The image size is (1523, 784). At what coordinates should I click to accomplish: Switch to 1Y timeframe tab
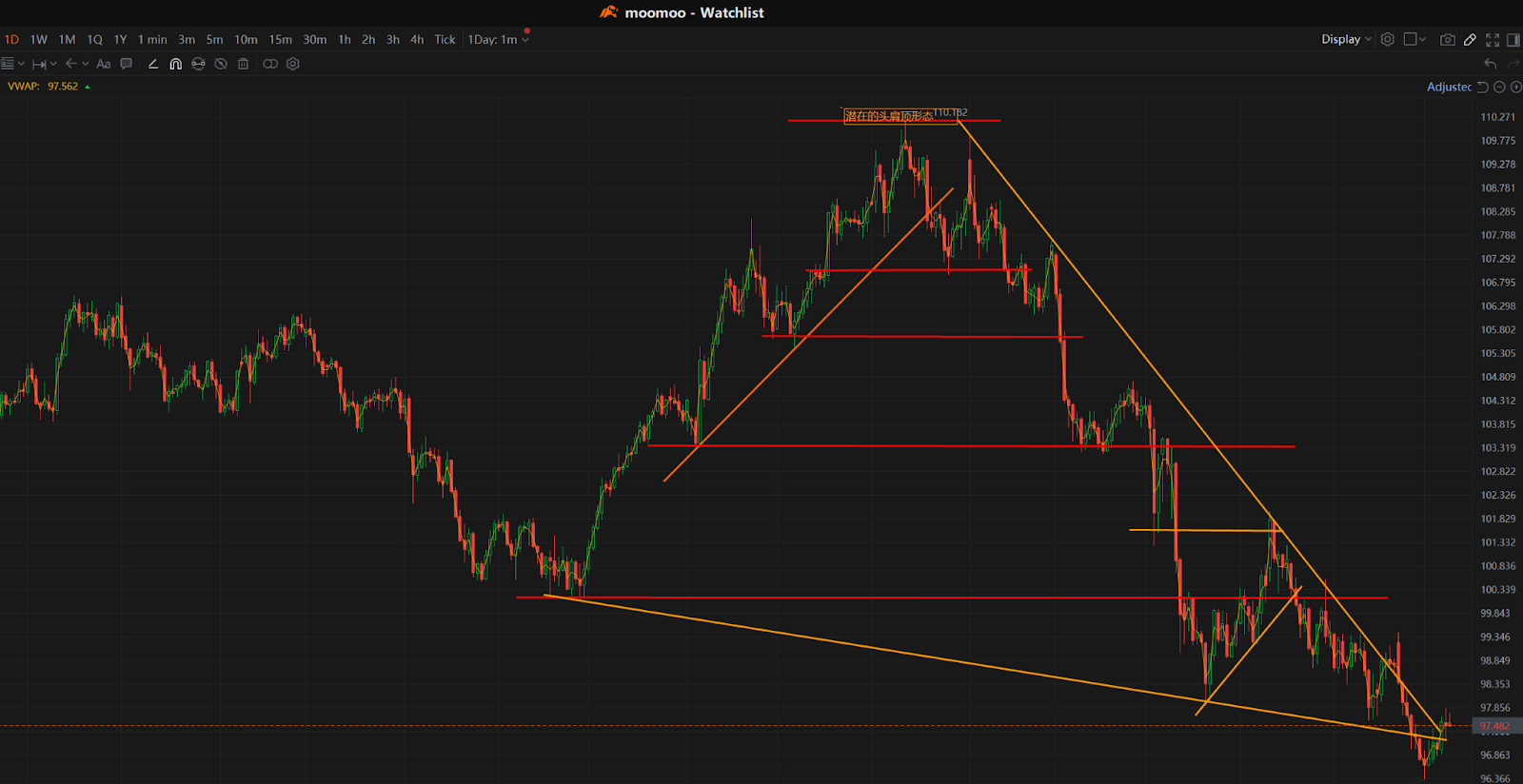pyautogui.click(x=120, y=40)
